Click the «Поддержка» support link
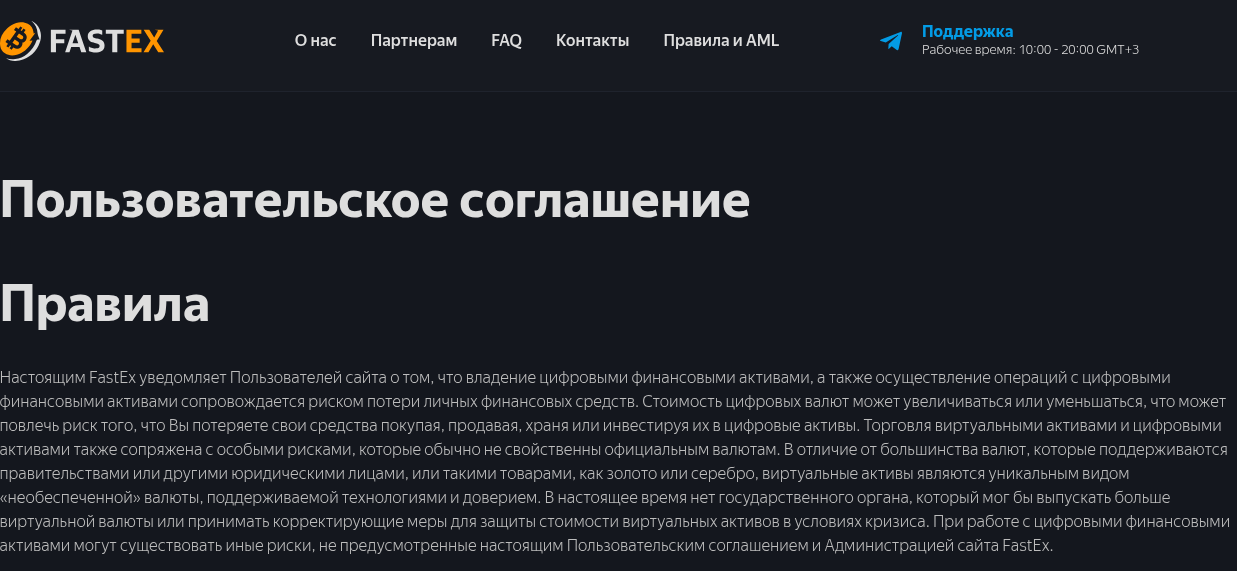The image size is (1237, 571). click(x=967, y=31)
